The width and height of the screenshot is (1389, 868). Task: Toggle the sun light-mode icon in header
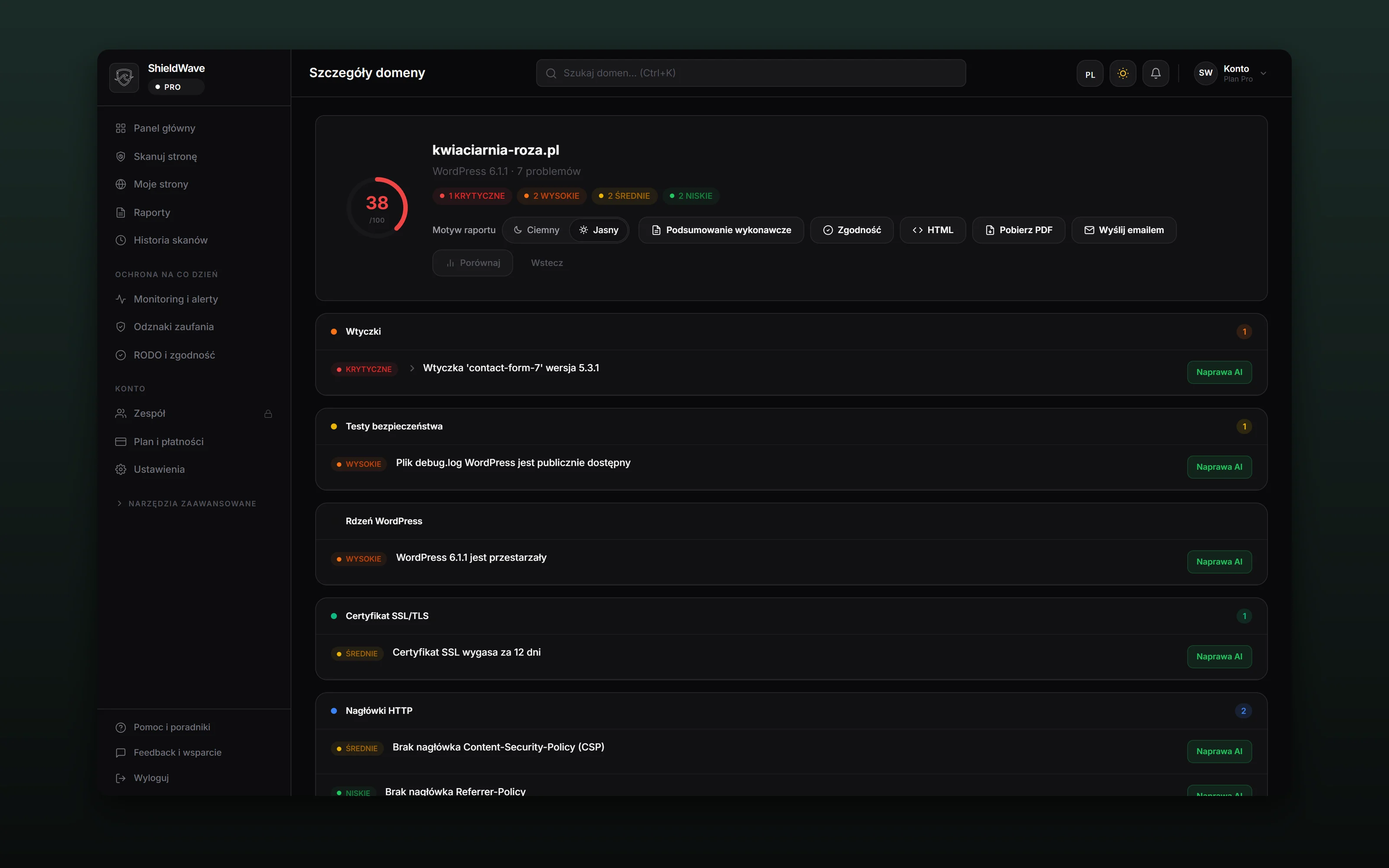1122,73
